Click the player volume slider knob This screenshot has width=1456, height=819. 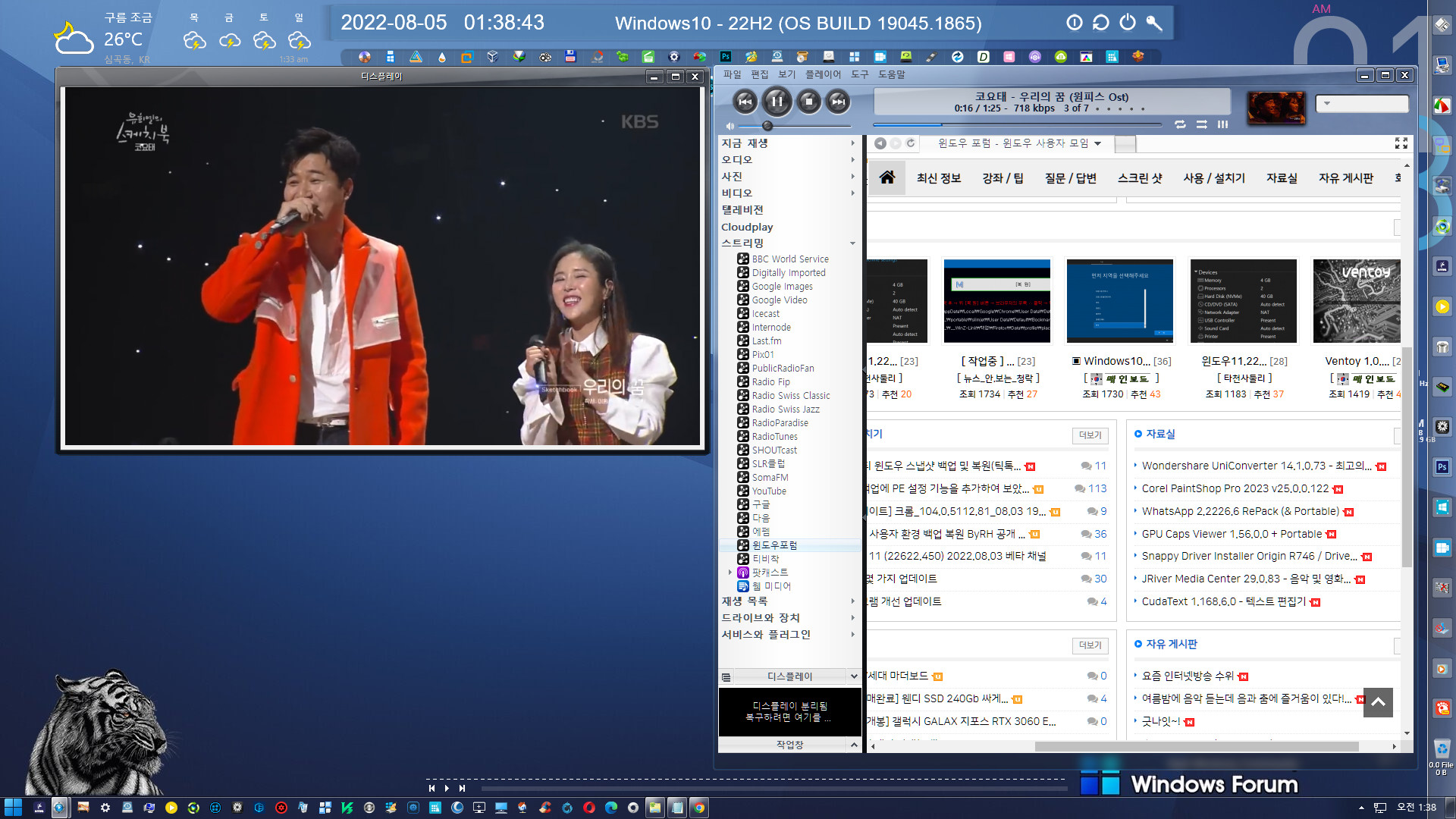767,126
